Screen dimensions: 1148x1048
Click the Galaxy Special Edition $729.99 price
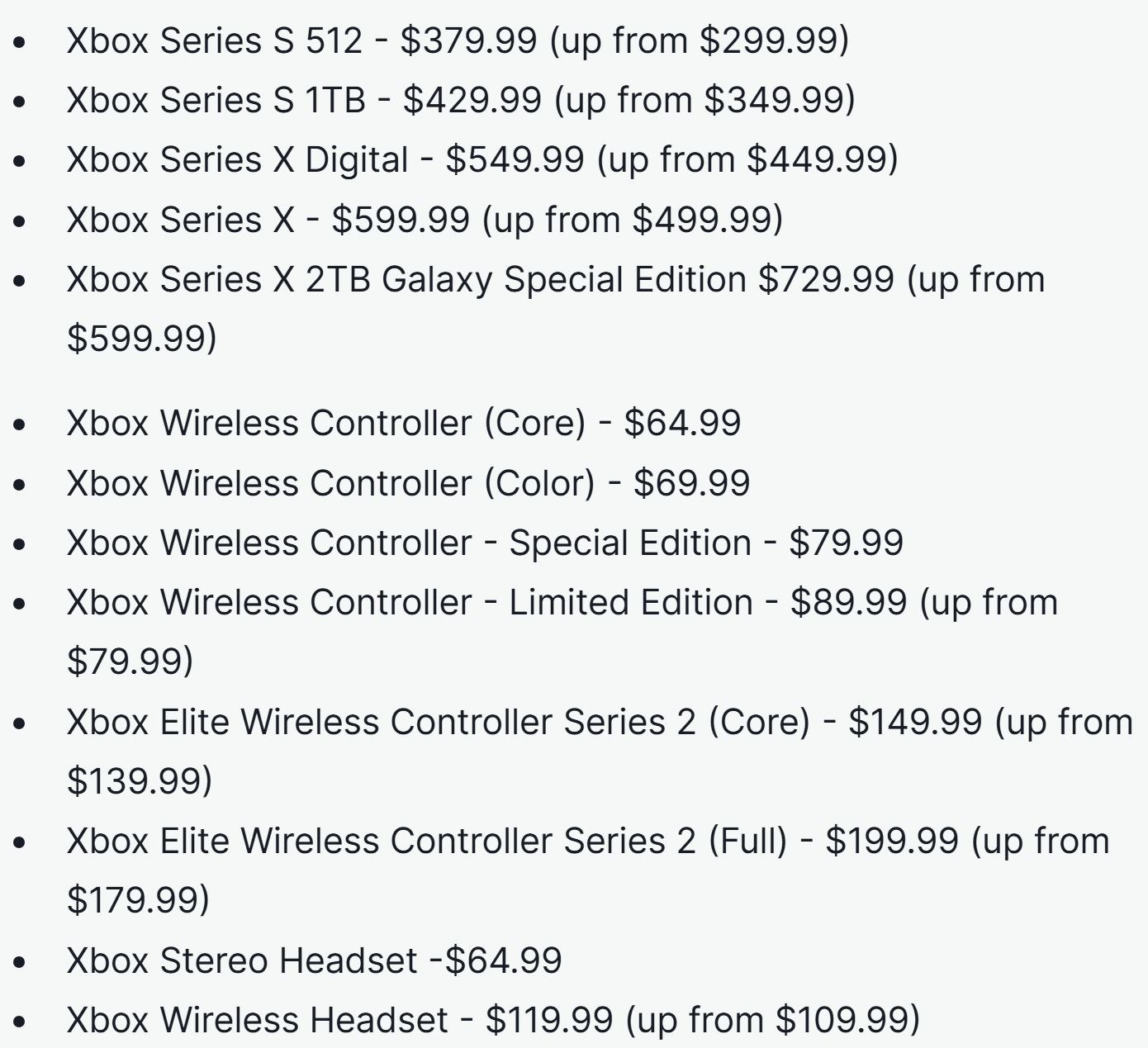click(826, 279)
